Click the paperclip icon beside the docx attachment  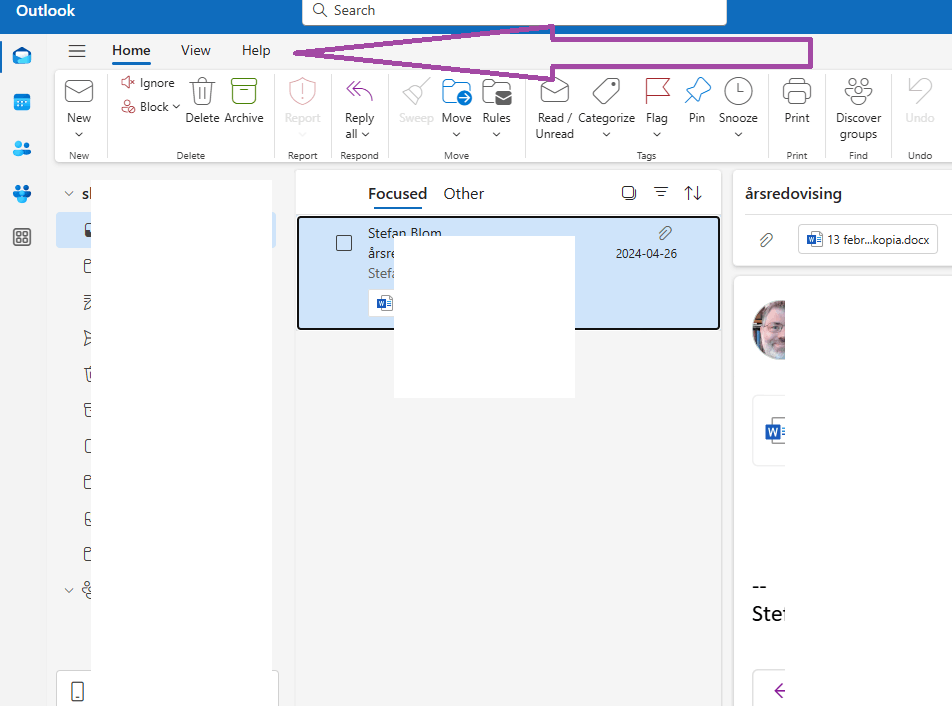coord(766,240)
